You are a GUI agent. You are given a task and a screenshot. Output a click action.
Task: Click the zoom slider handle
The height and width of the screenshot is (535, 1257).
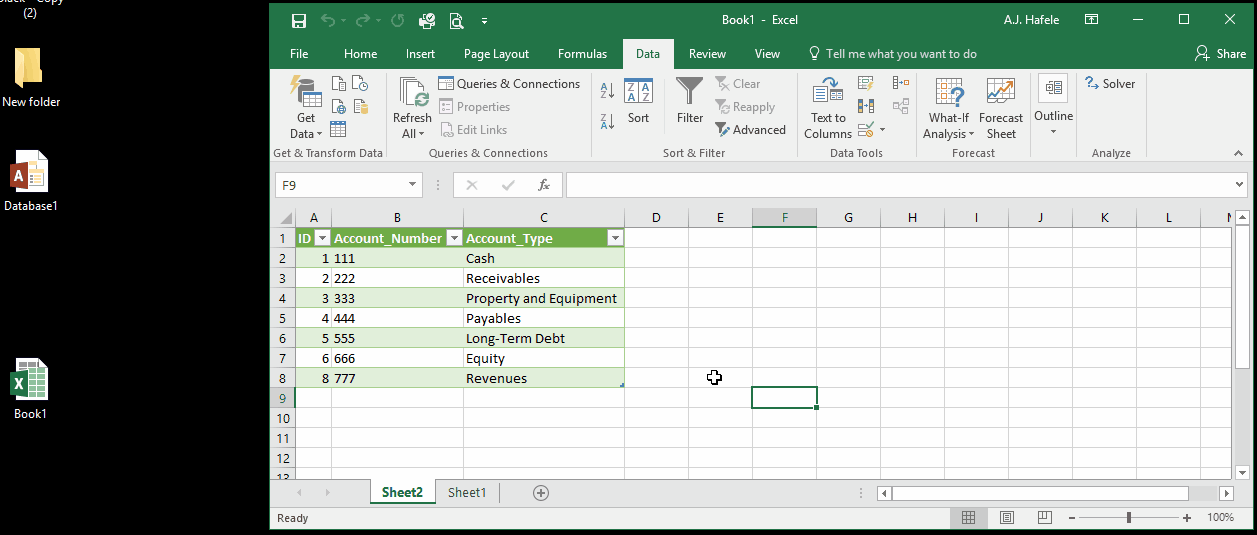(x=1129, y=518)
